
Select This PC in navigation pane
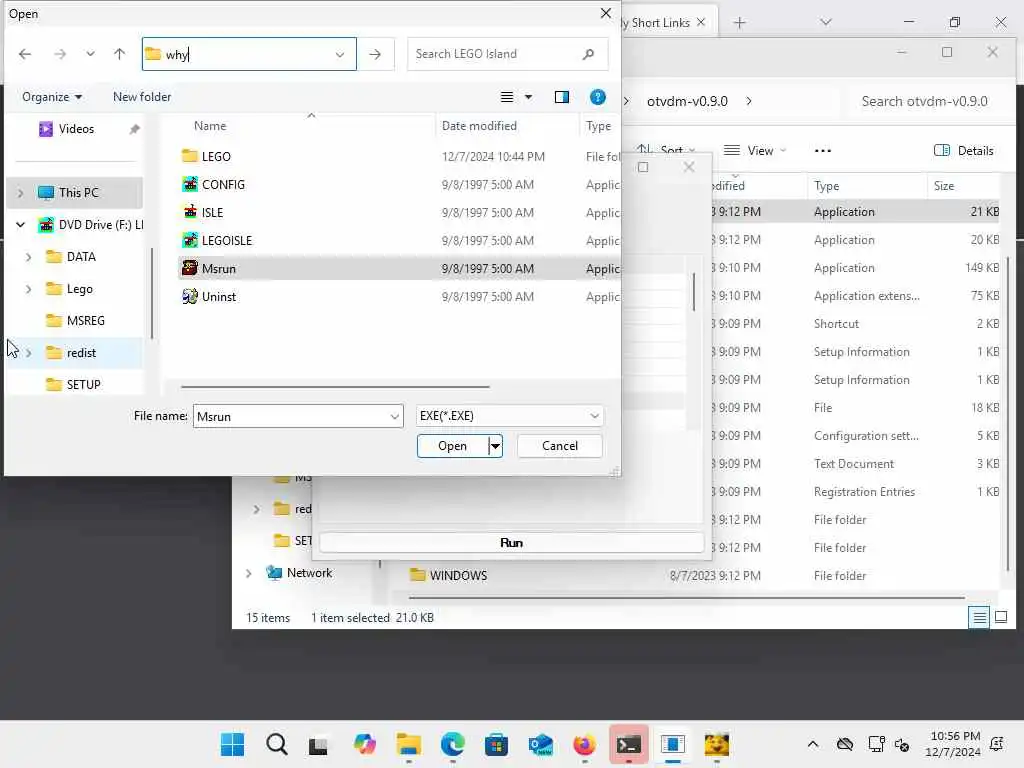(78, 193)
